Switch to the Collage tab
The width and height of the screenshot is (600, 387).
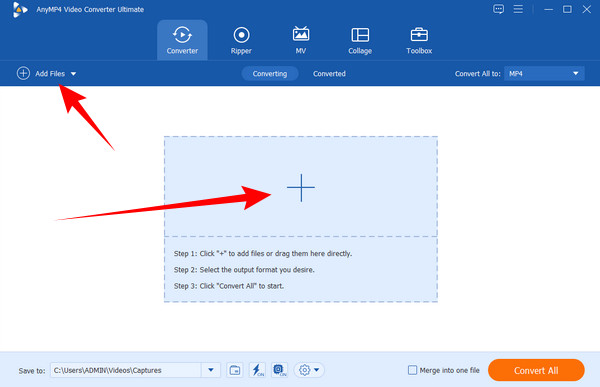click(x=360, y=40)
